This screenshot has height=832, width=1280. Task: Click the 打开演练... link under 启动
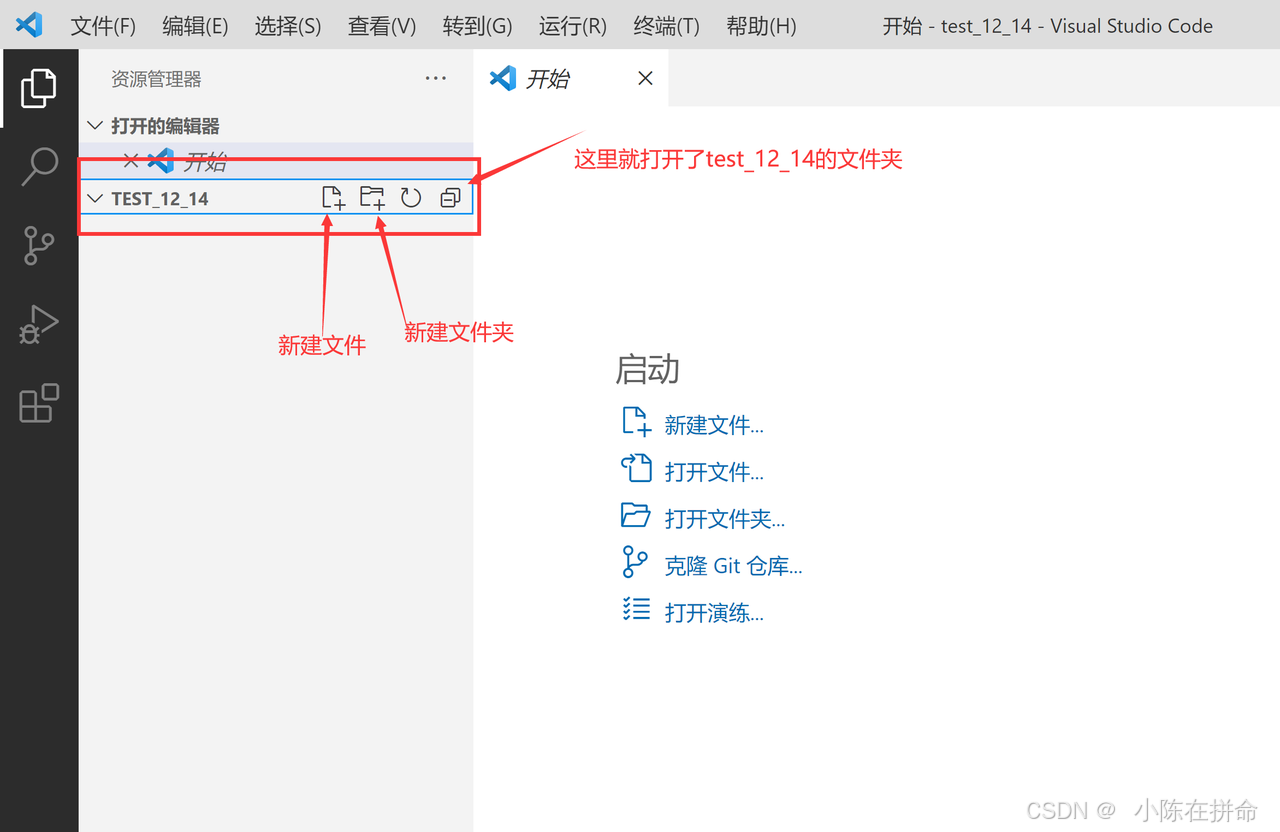714,612
